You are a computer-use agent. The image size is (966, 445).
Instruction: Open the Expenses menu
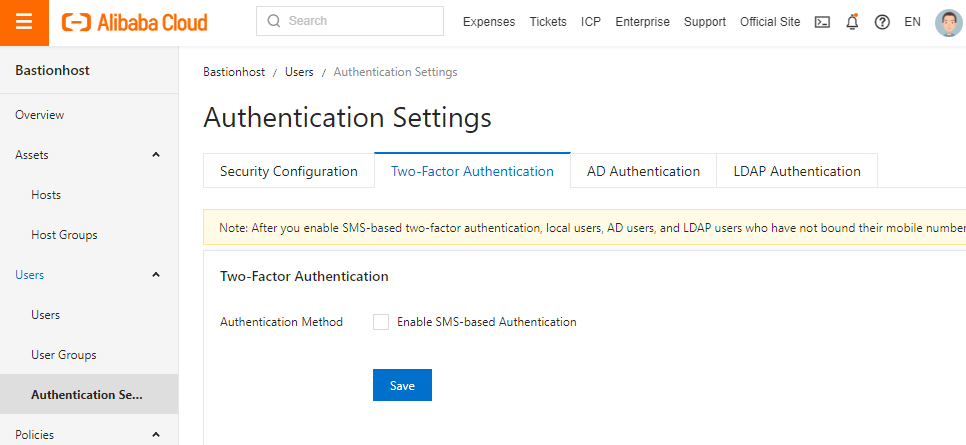(x=489, y=22)
